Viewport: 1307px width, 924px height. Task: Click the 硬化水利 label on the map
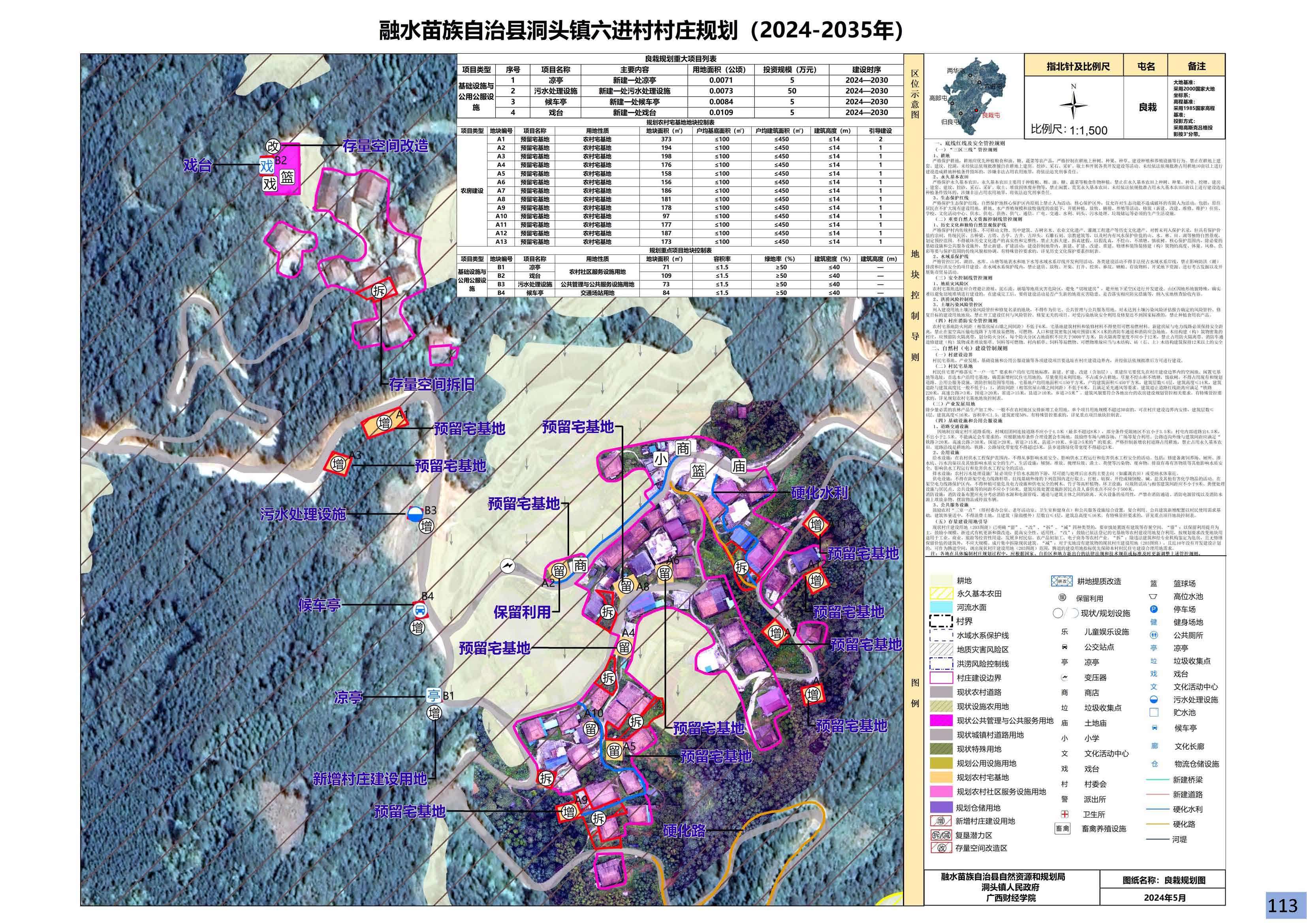[820, 493]
